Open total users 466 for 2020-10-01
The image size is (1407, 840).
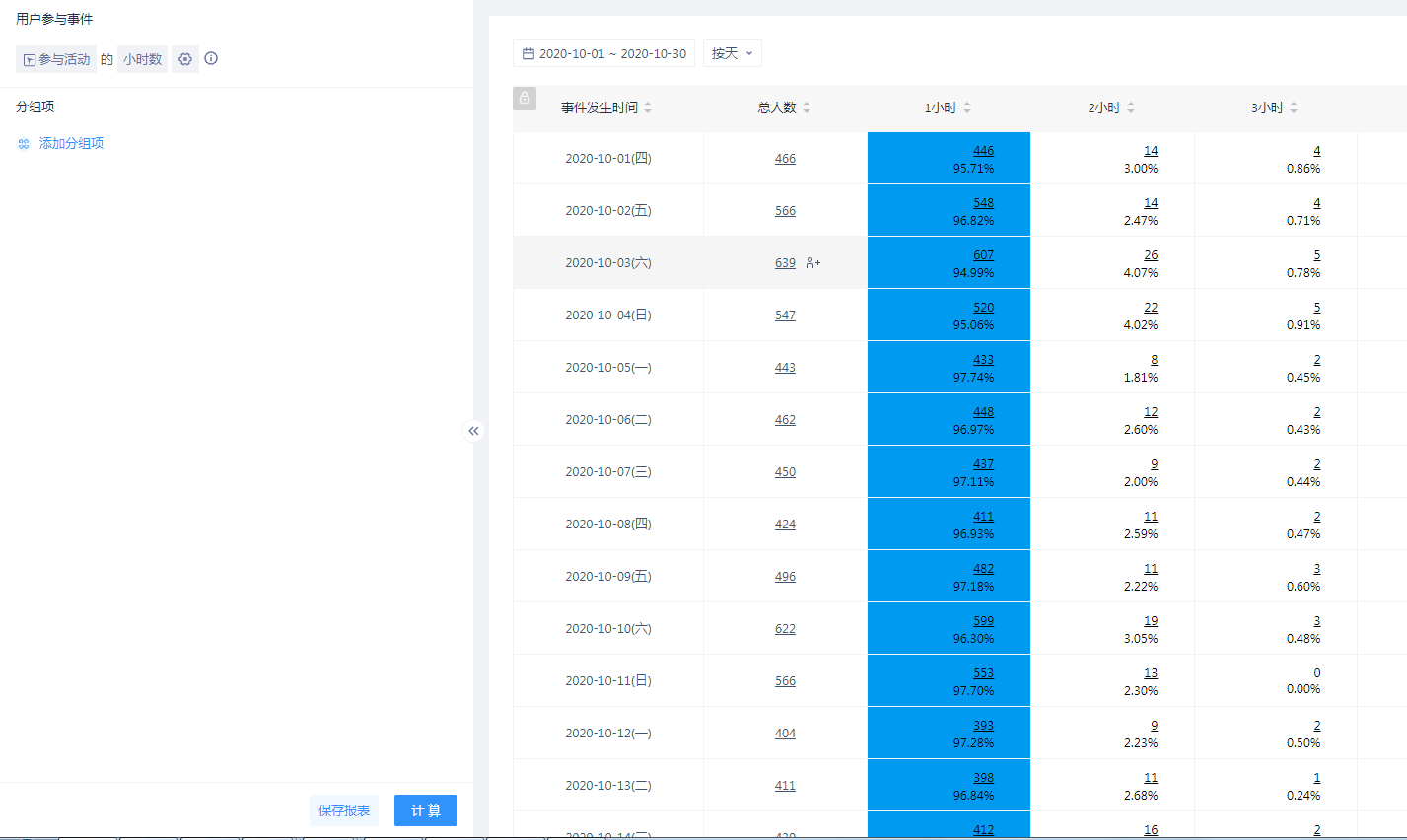[x=785, y=159]
